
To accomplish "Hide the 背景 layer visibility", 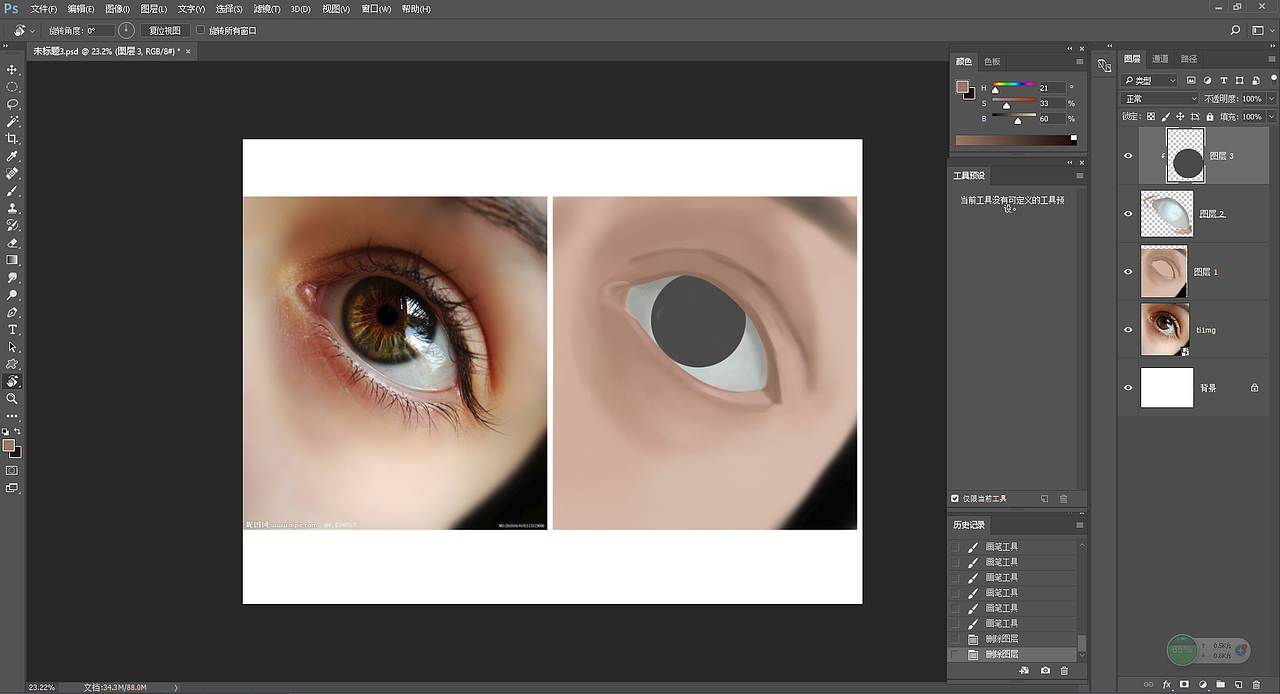I will 1128,388.
